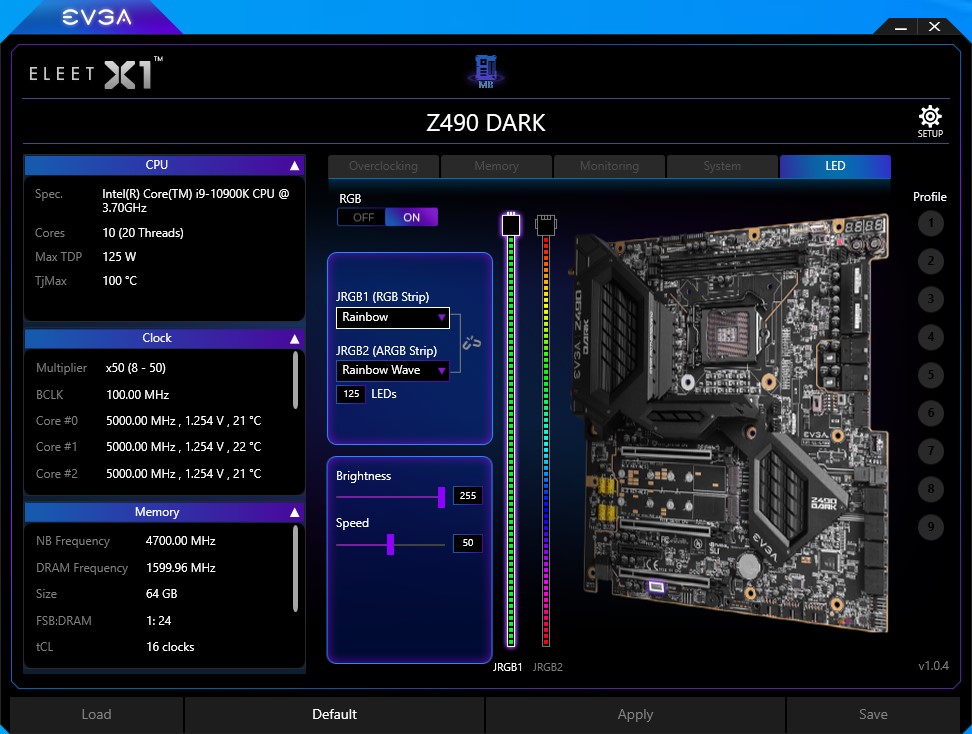This screenshot has width=972, height=734.
Task: Turn RGB on
Action: (412, 218)
